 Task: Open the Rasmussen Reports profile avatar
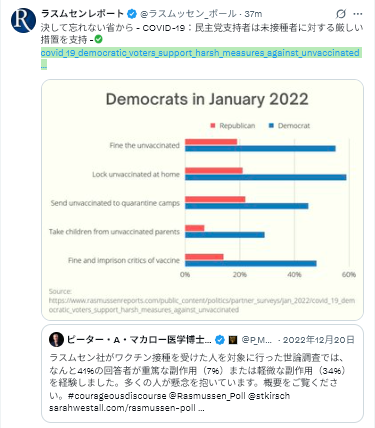click(23, 20)
